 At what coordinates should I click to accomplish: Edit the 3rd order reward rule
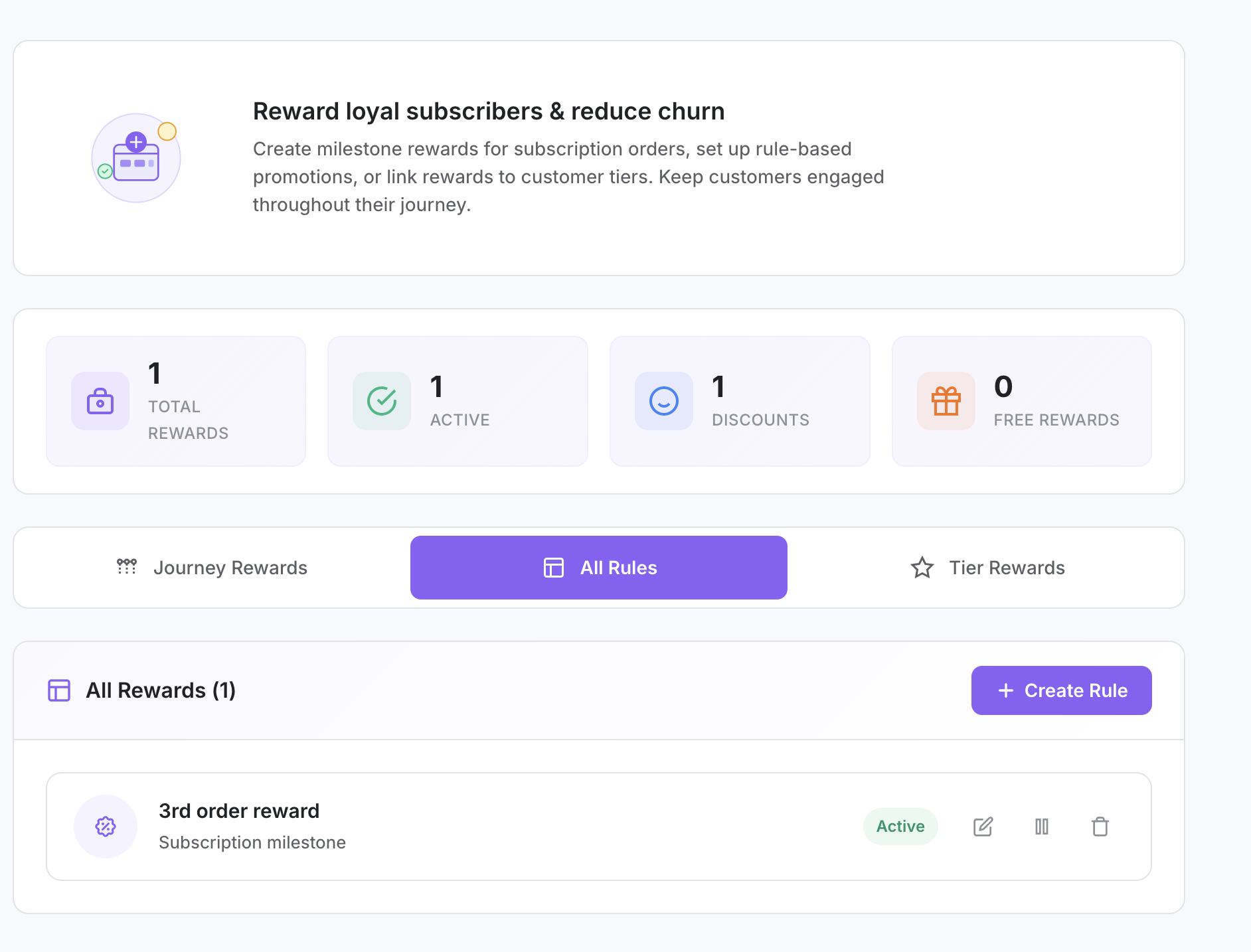point(983,827)
